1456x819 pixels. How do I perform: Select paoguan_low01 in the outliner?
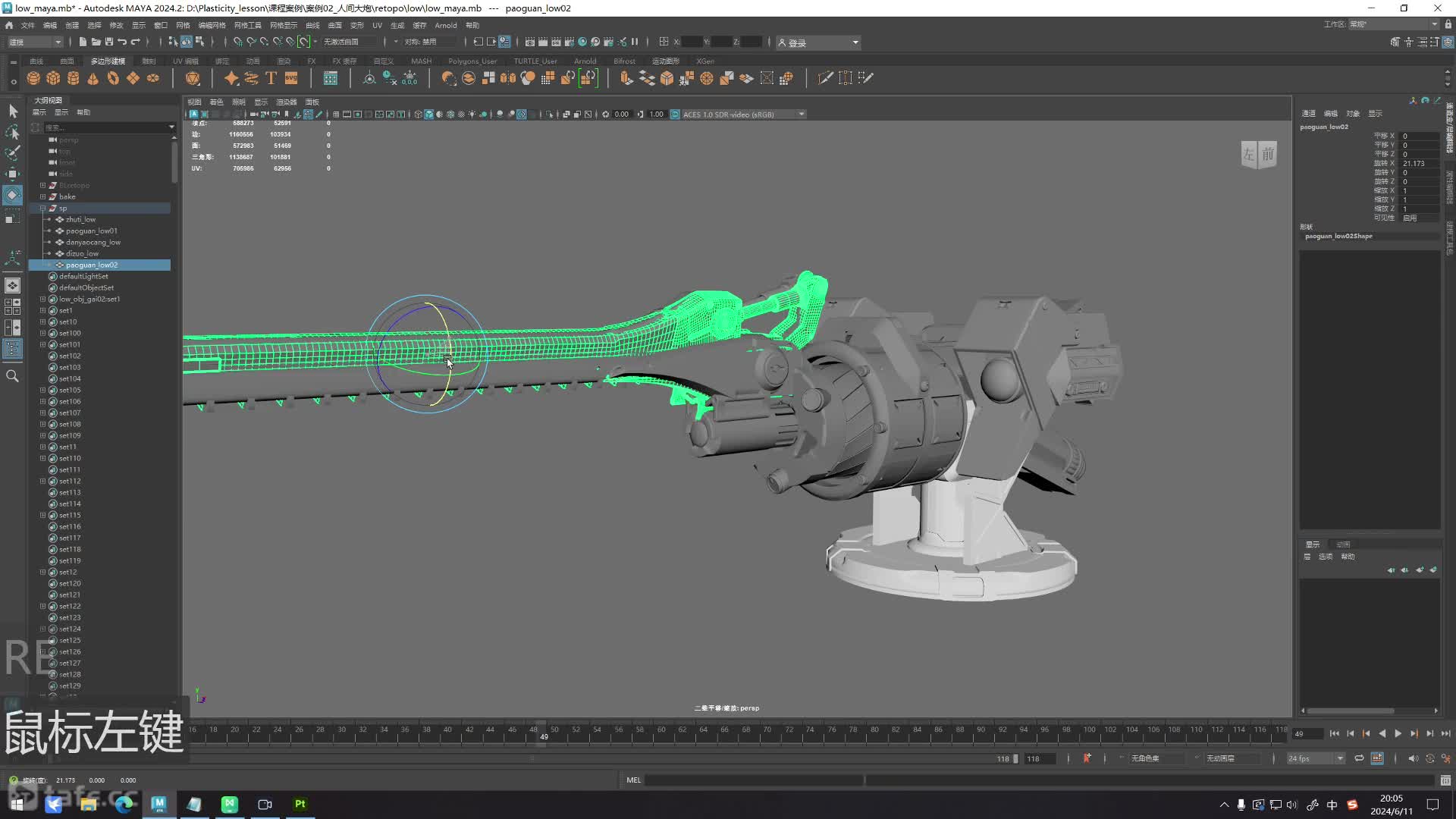[91, 231]
